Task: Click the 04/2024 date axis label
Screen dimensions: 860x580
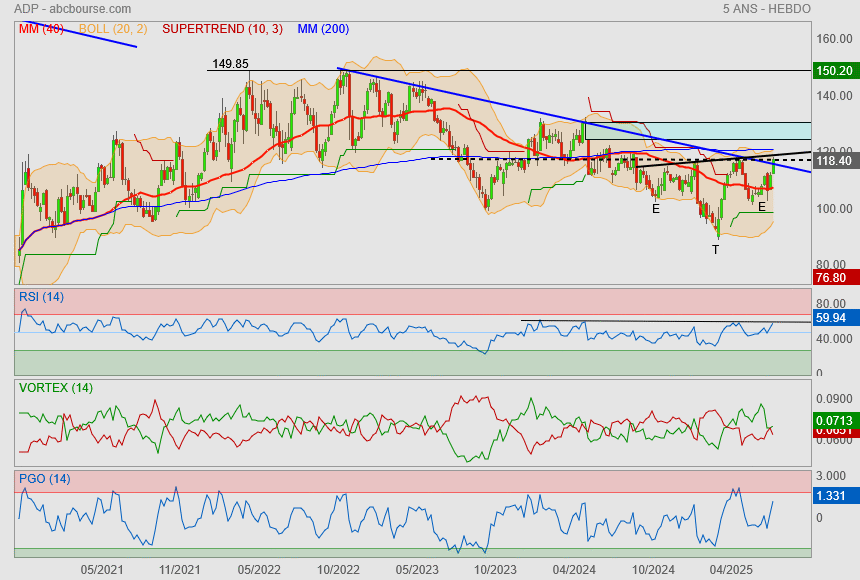Action: click(574, 570)
